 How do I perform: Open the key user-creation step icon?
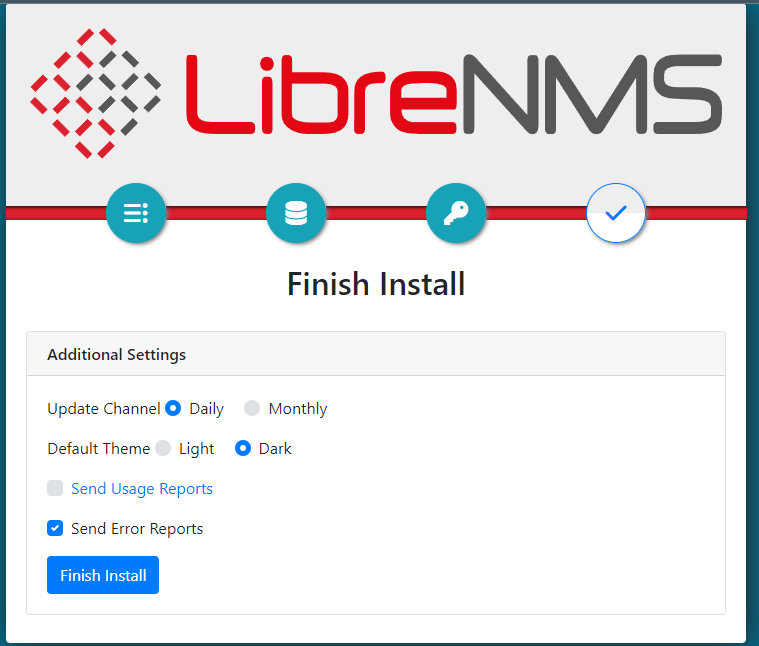point(456,213)
